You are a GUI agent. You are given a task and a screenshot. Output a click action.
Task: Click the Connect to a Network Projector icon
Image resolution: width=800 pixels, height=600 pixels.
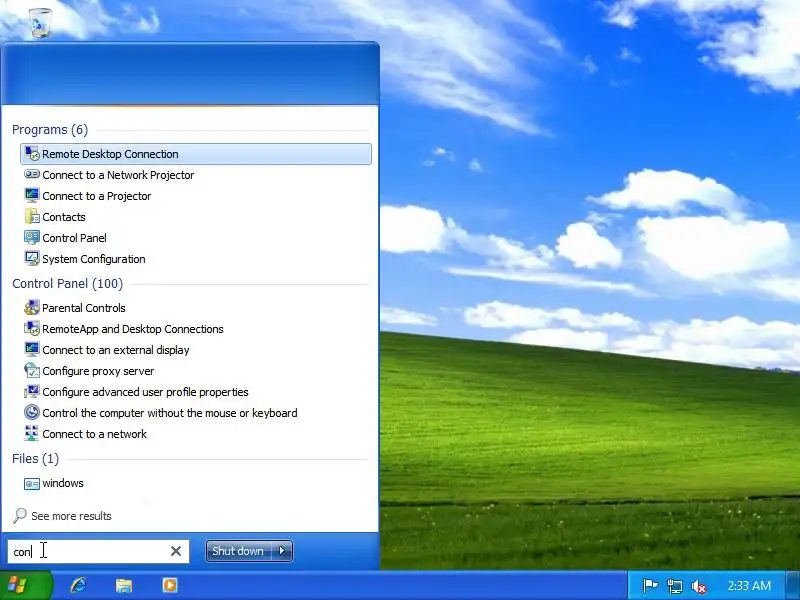pyautogui.click(x=32, y=174)
